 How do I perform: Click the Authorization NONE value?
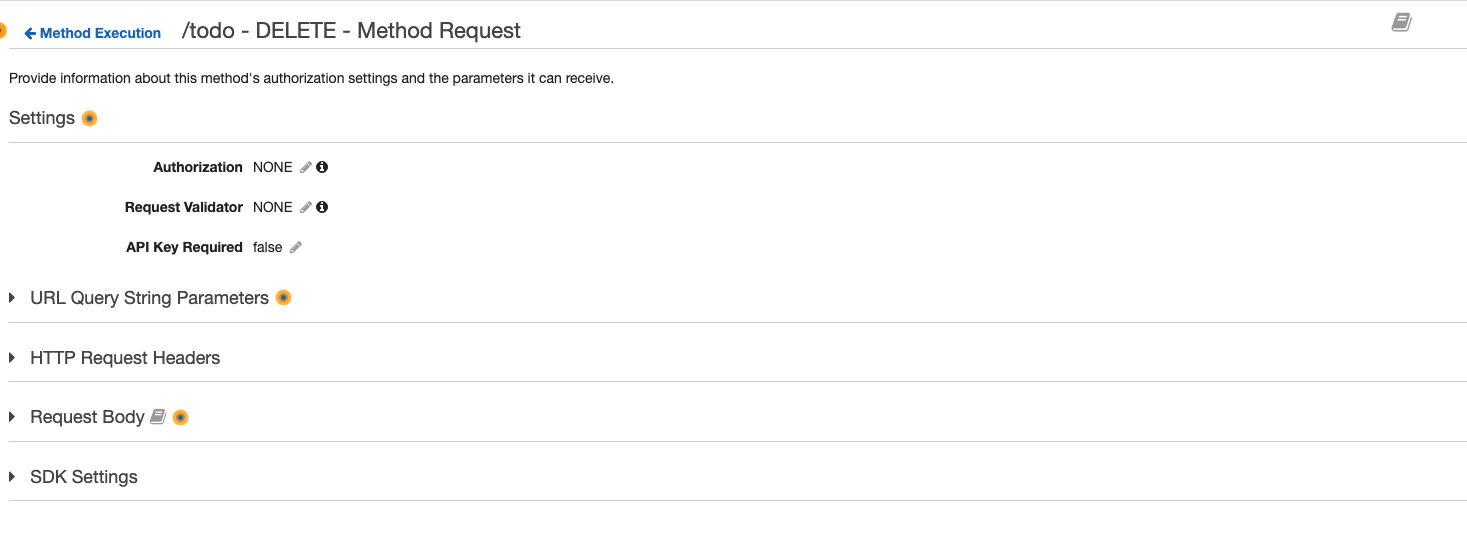point(272,167)
